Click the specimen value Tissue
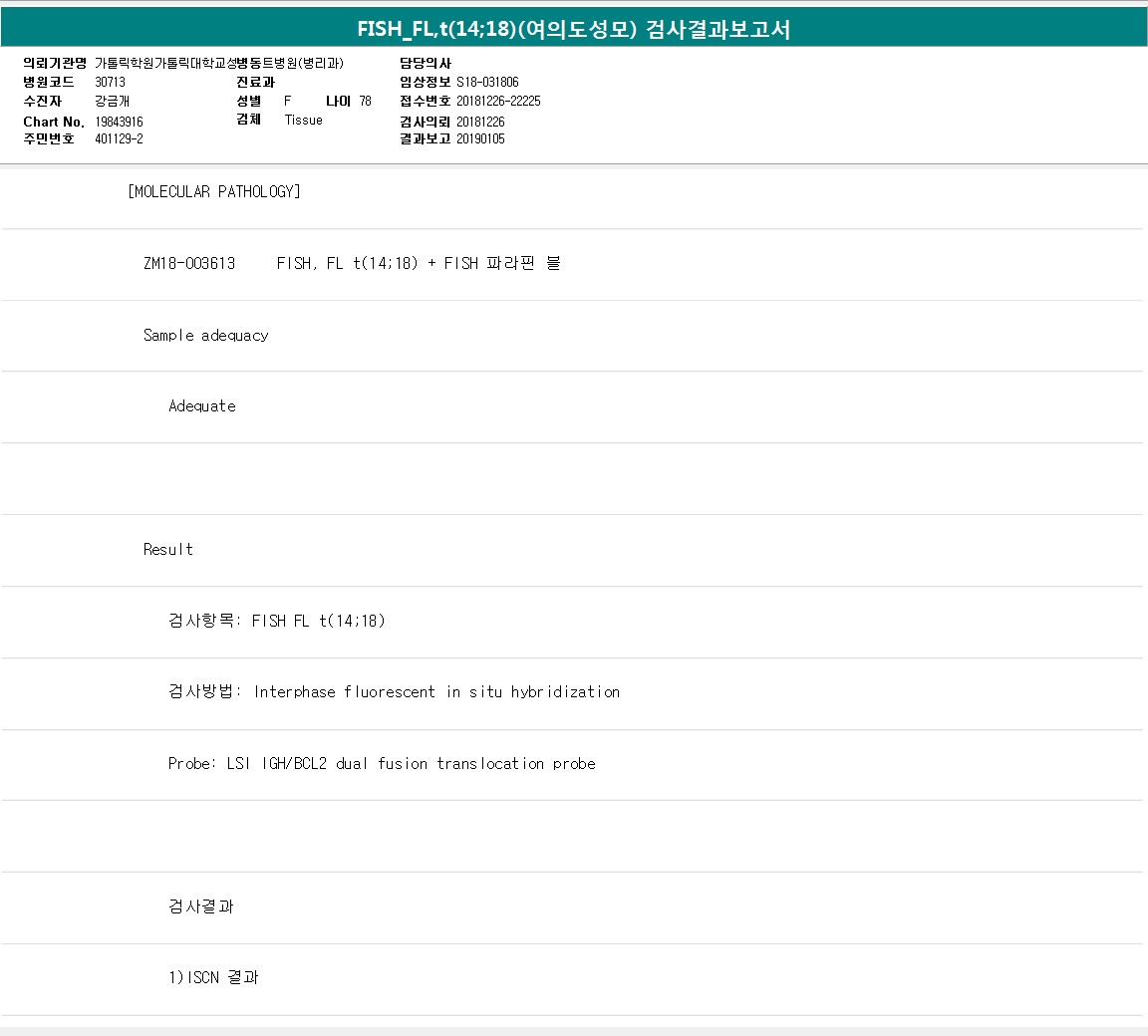Screen dimensions: 1148x1036 pos(303,120)
